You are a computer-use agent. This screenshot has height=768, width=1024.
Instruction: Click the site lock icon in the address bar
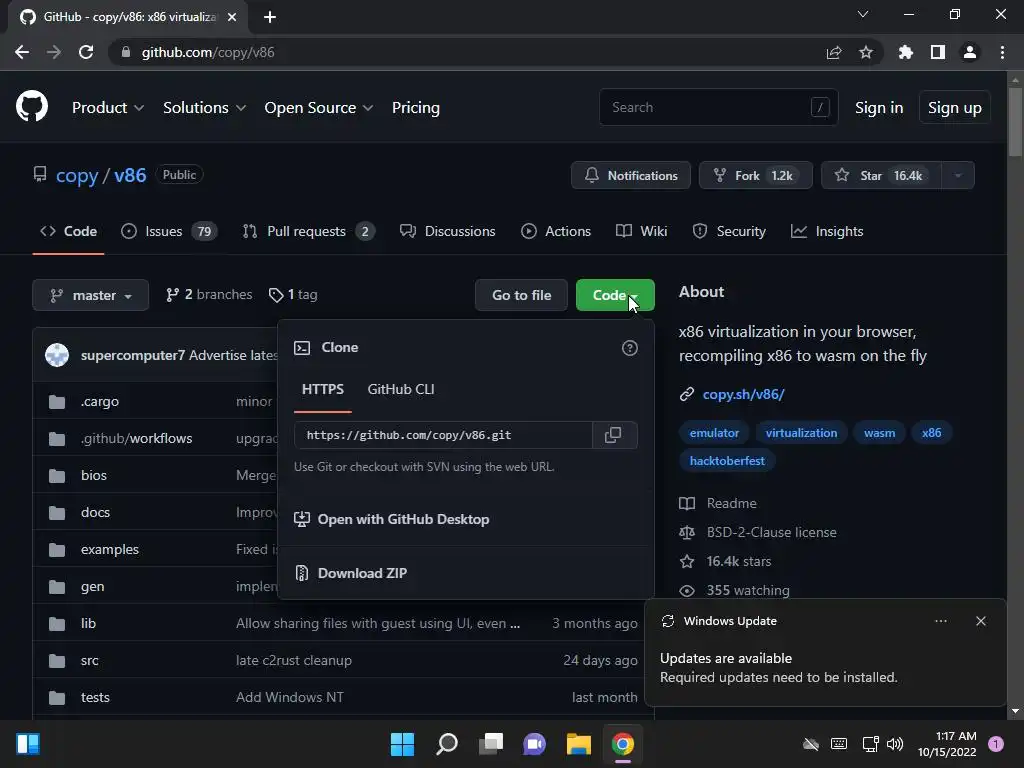[x=126, y=52]
